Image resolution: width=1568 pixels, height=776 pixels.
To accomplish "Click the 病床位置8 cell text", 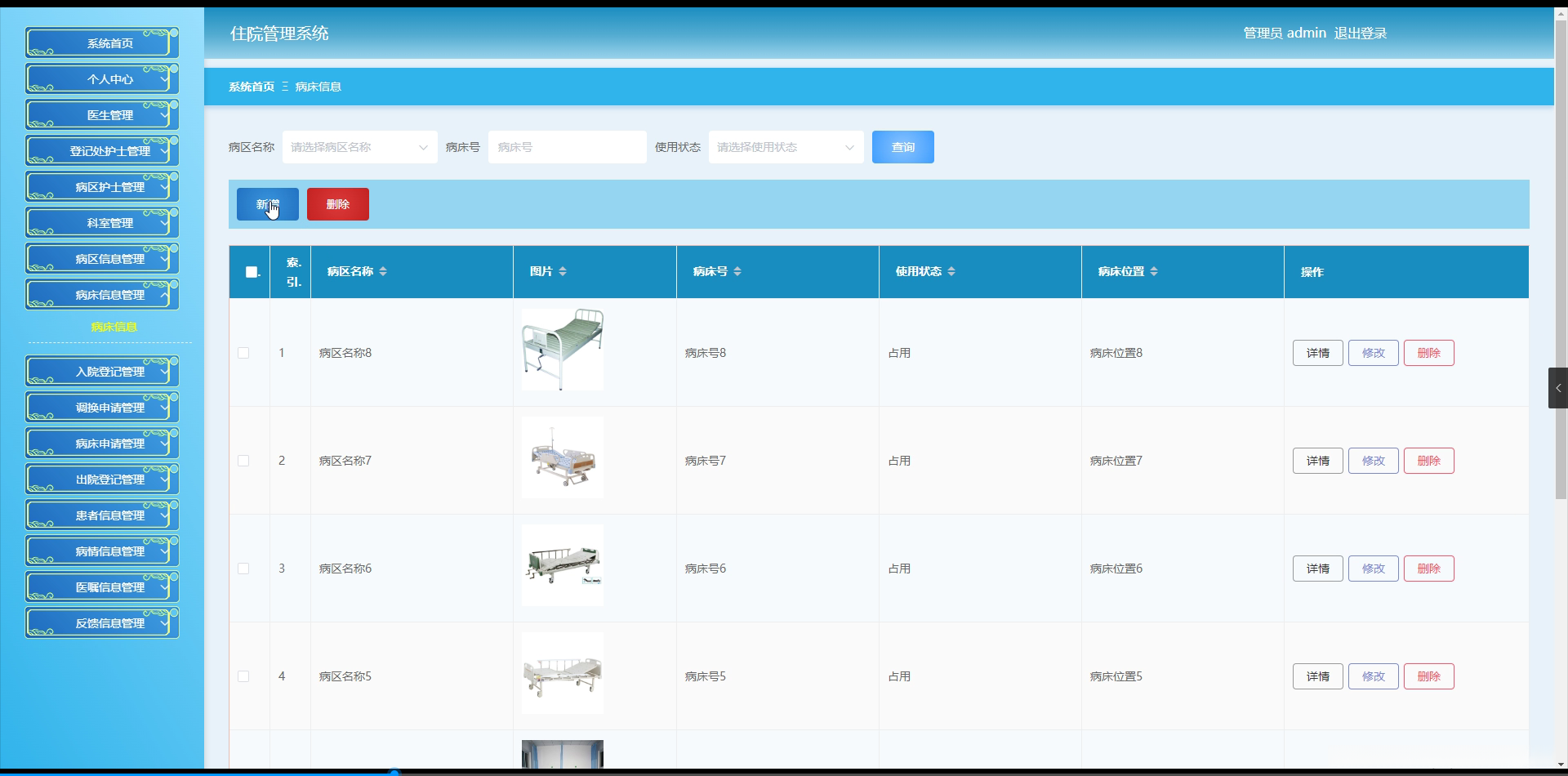I will (1116, 353).
